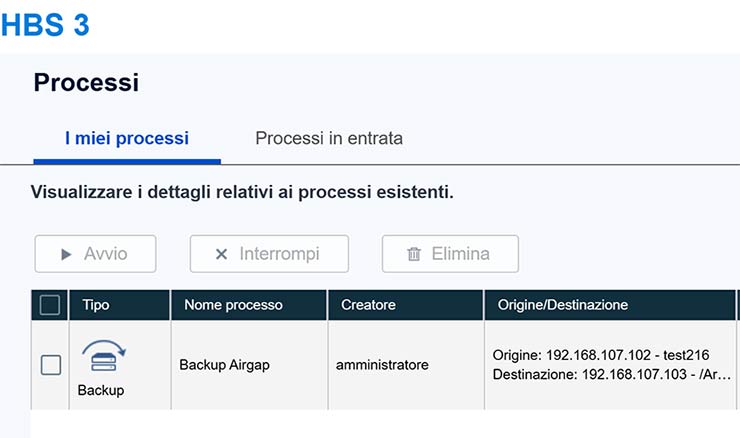Select the Backup Airgap process name
The width and height of the screenshot is (740, 438).
[224, 365]
